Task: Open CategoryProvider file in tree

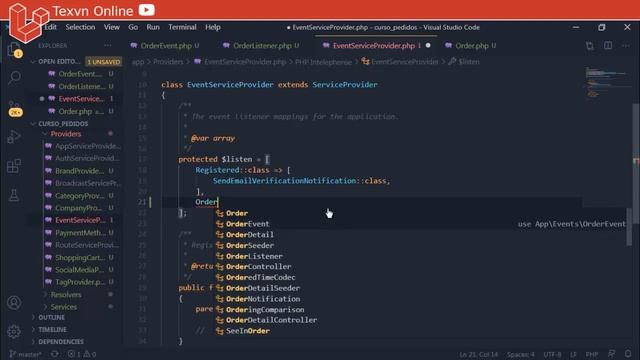Action: pyautogui.click(x=79, y=196)
